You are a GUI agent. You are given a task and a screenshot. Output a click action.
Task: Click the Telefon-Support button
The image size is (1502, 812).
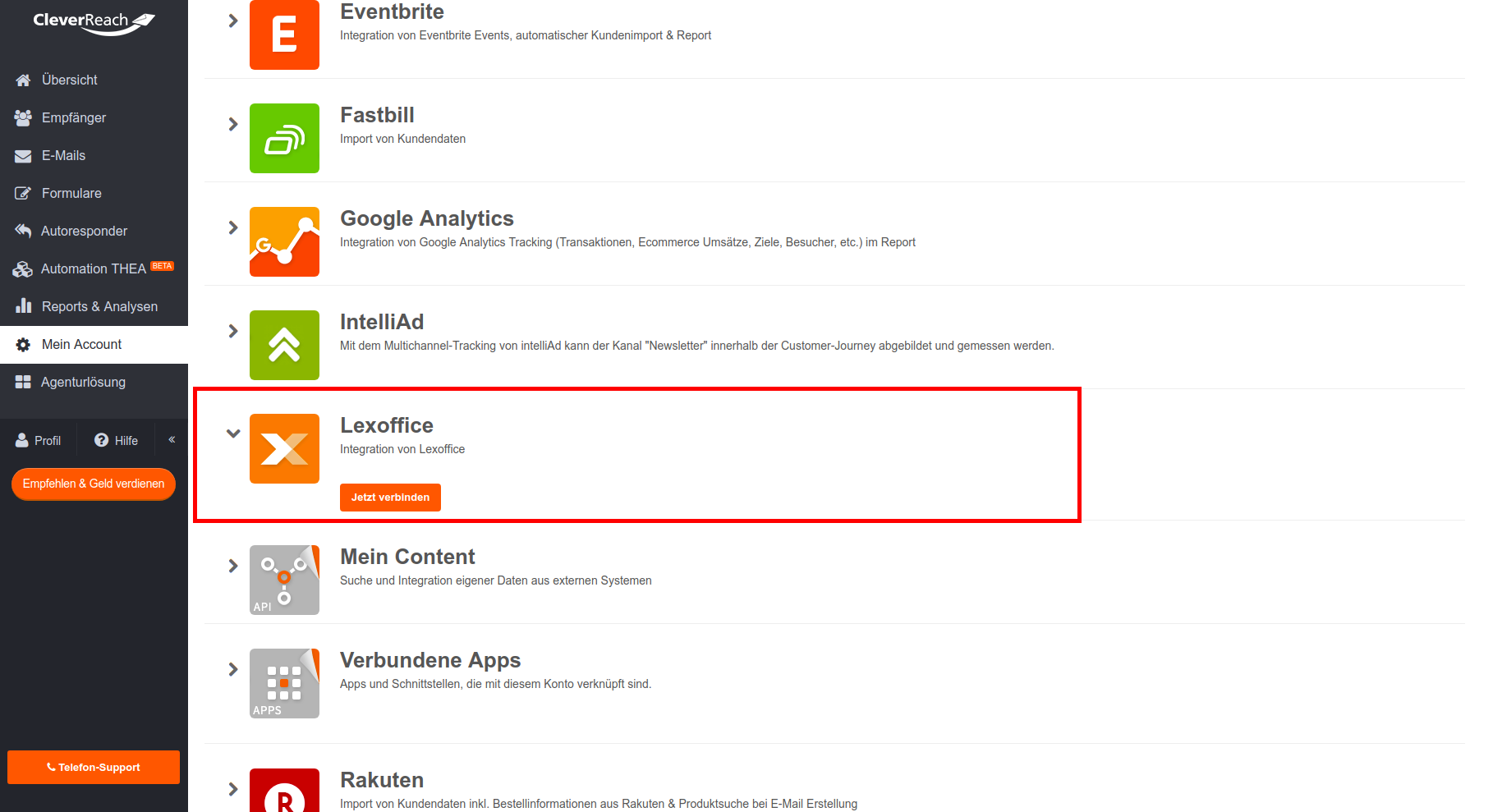(x=94, y=768)
